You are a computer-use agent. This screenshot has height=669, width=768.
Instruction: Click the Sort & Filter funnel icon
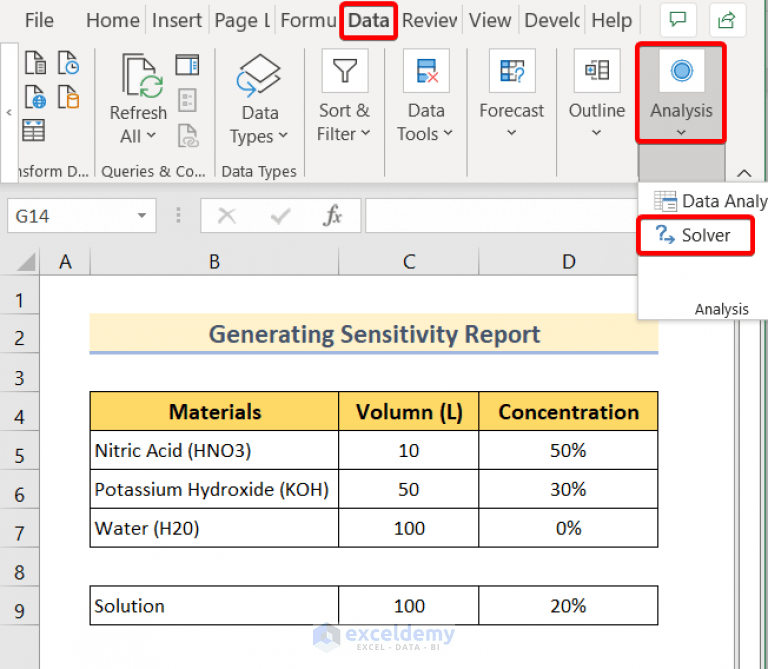(x=345, y=71)
